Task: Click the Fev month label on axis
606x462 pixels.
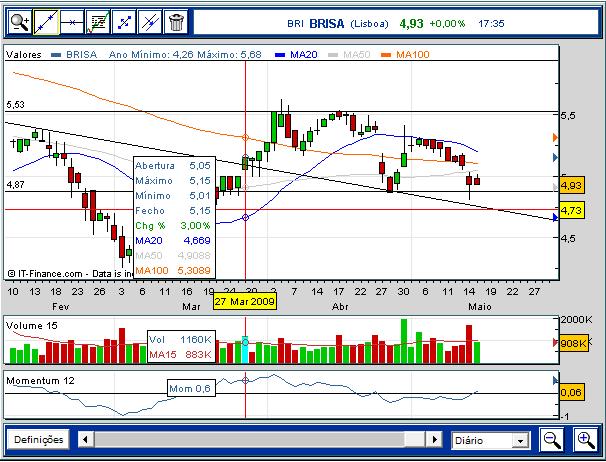Action: (61, 307)
